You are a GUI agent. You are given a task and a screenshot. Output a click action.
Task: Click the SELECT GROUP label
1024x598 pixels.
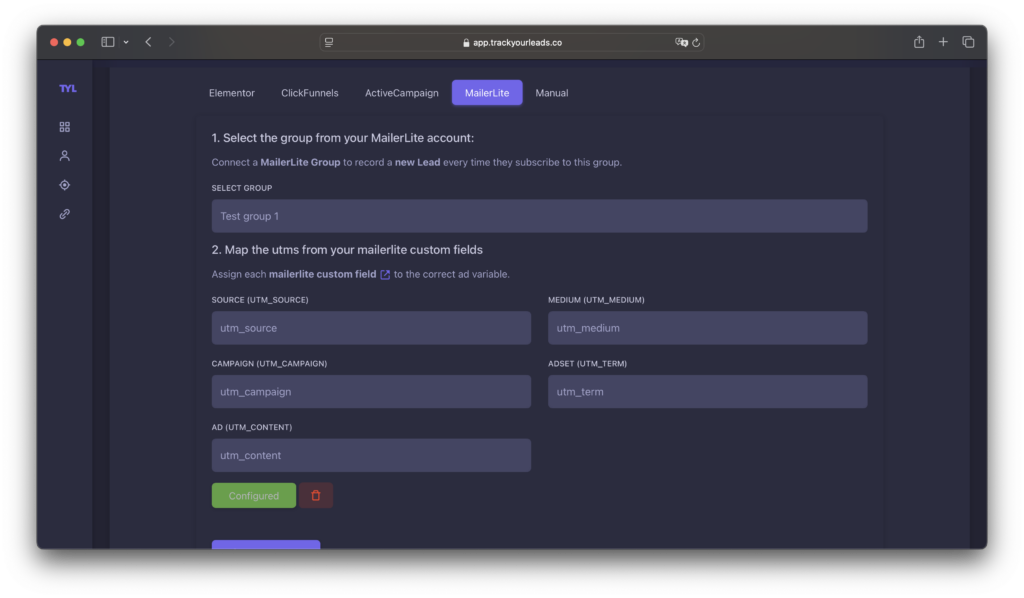pos(242,188)
